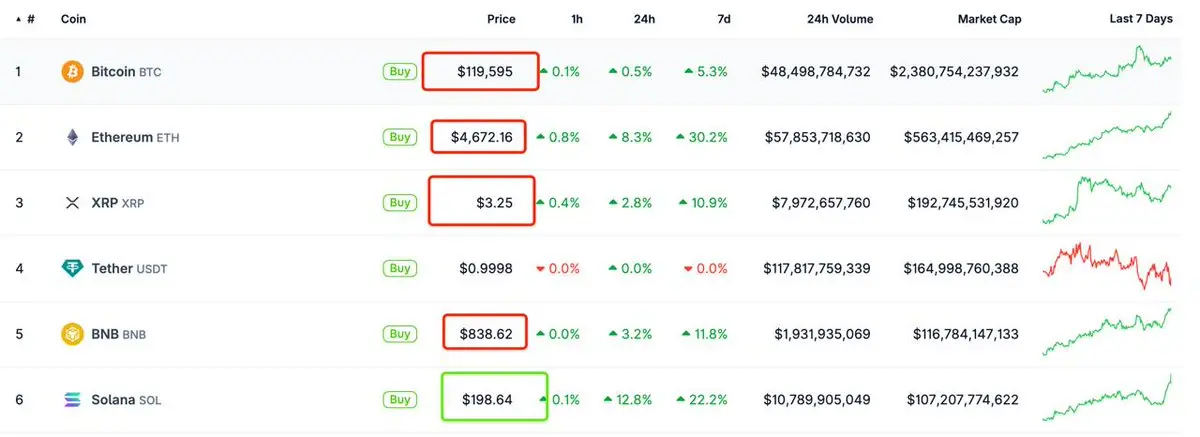Open Tether's red 7-day sparkline chart
The image size is (1200, 437).
1107,265
